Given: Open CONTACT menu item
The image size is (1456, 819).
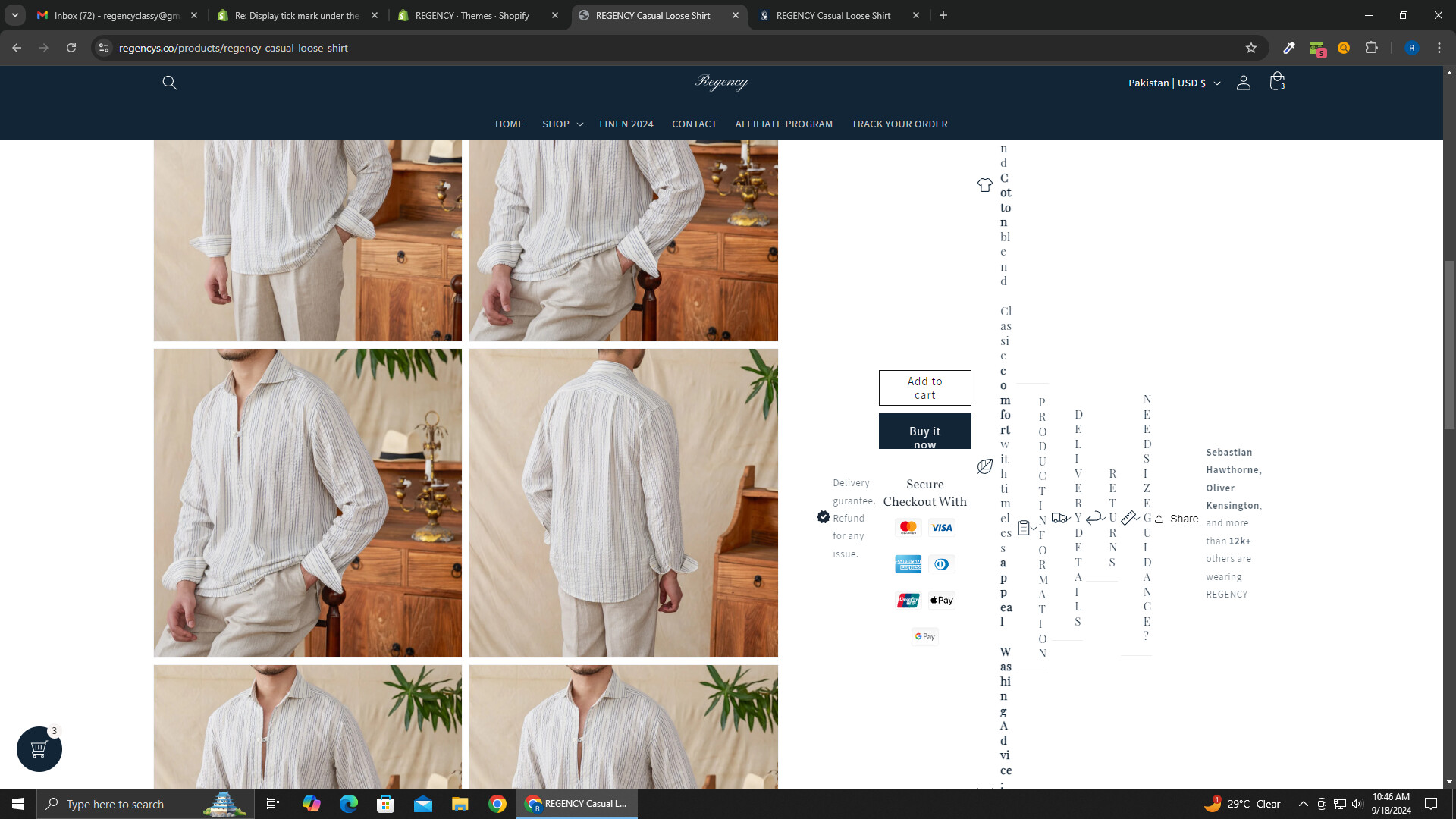Looking at the screenshot, I should (x=694, y=124).
